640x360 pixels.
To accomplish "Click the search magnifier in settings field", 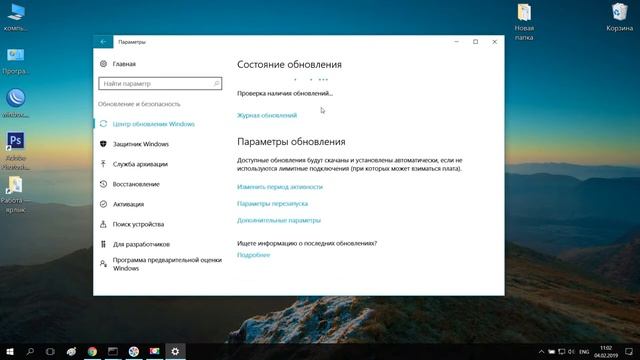I will click(216, 84).
